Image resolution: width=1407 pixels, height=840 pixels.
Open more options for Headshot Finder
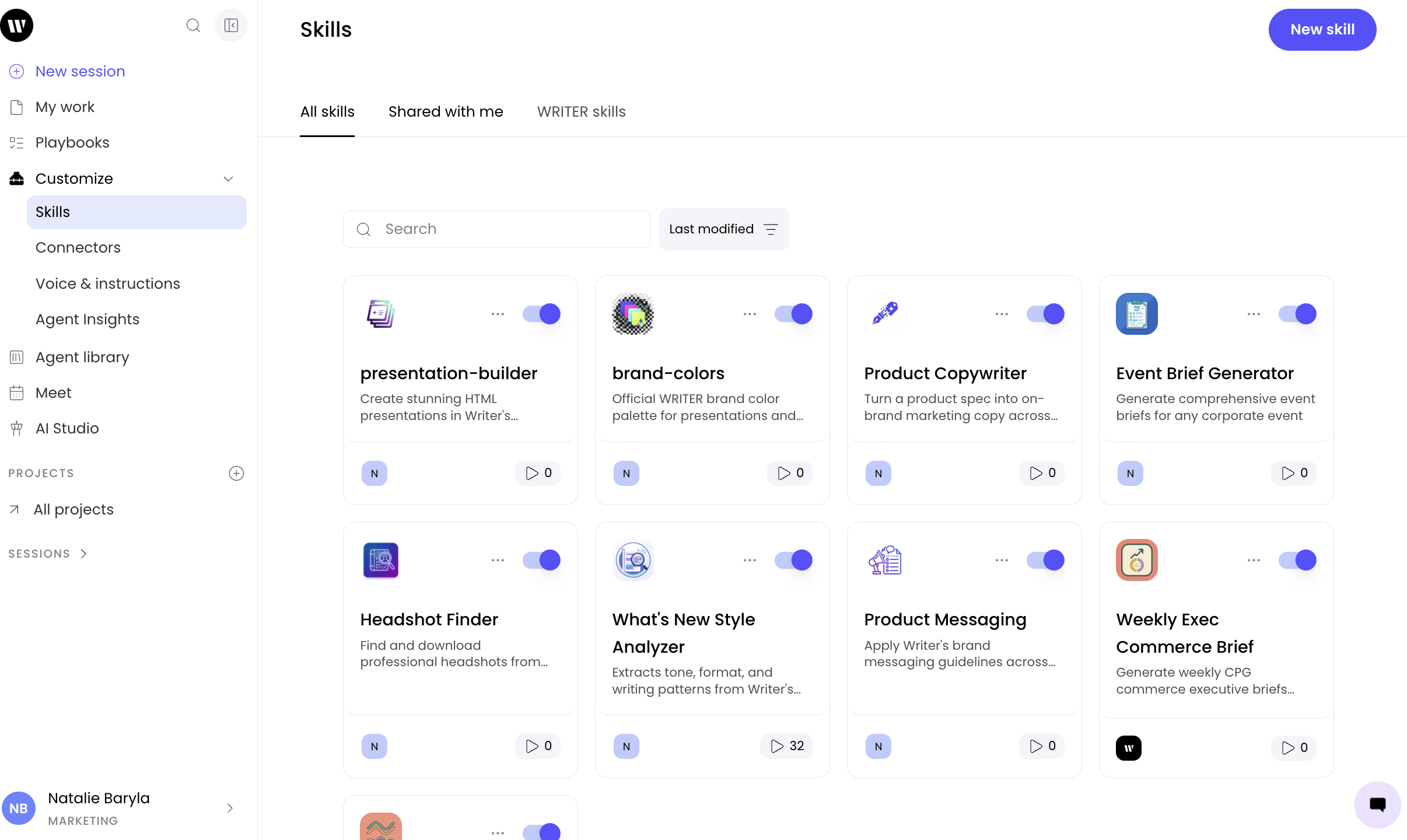pyautogui.click(x=498, y=560)
